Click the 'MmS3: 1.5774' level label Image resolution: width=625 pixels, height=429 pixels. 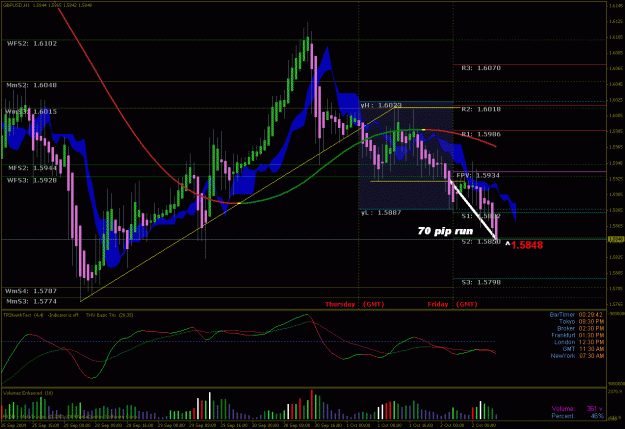click(x=31, y=301)
